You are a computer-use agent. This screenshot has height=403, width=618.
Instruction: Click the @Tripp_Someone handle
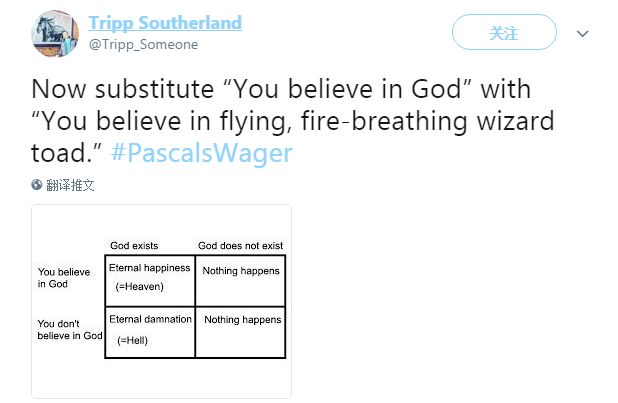point(143,45)
